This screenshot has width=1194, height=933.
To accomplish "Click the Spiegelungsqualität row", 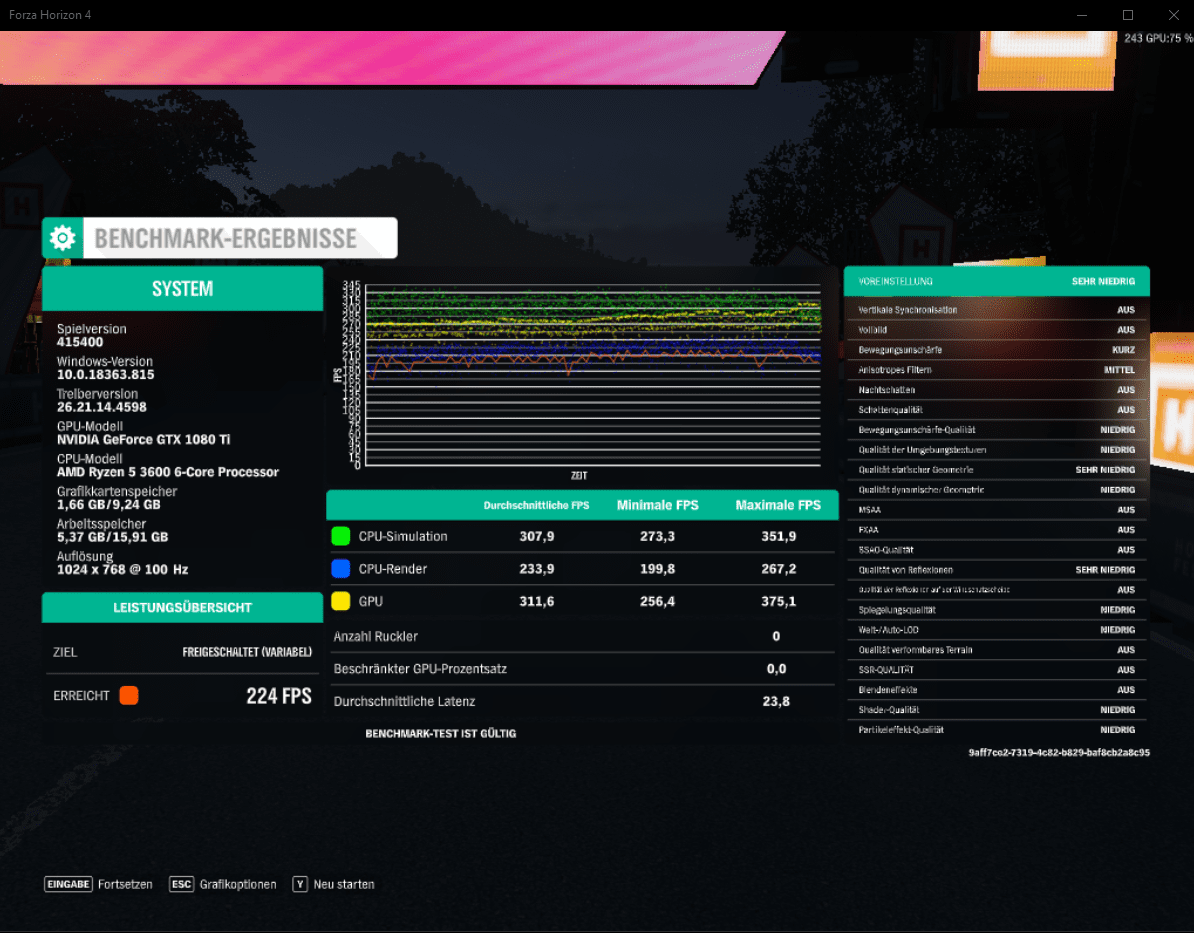I will click(997, 610).
